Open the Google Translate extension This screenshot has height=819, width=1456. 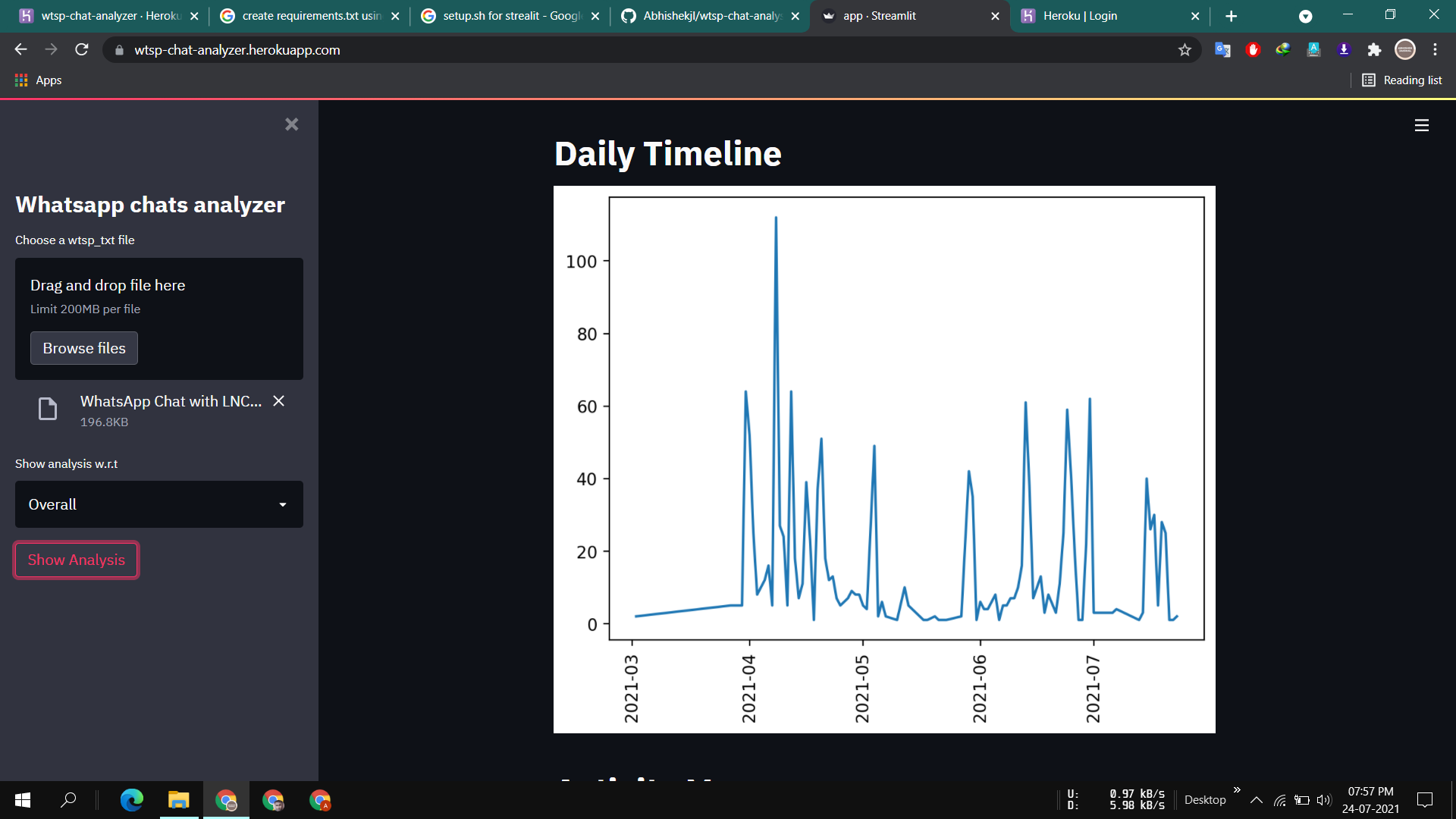click(1222, 49)
